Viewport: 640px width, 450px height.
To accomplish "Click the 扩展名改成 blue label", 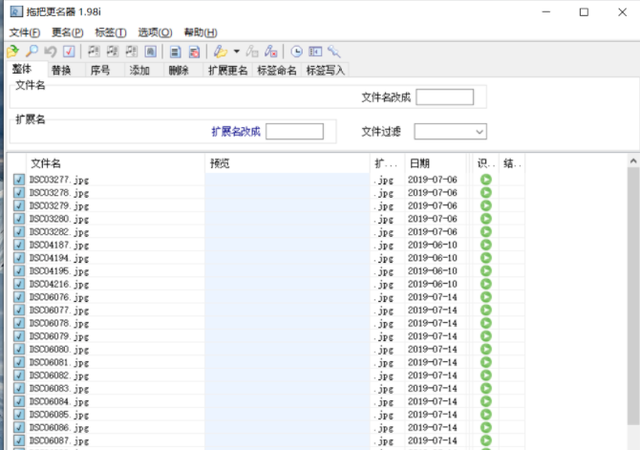I will pyautogui.click(x=236, y=131).
